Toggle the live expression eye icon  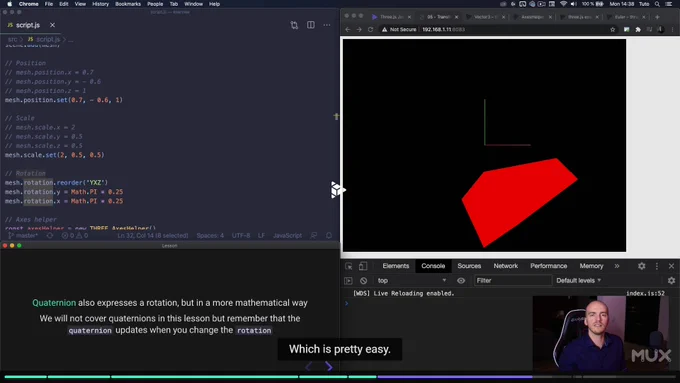coord(461,281)
